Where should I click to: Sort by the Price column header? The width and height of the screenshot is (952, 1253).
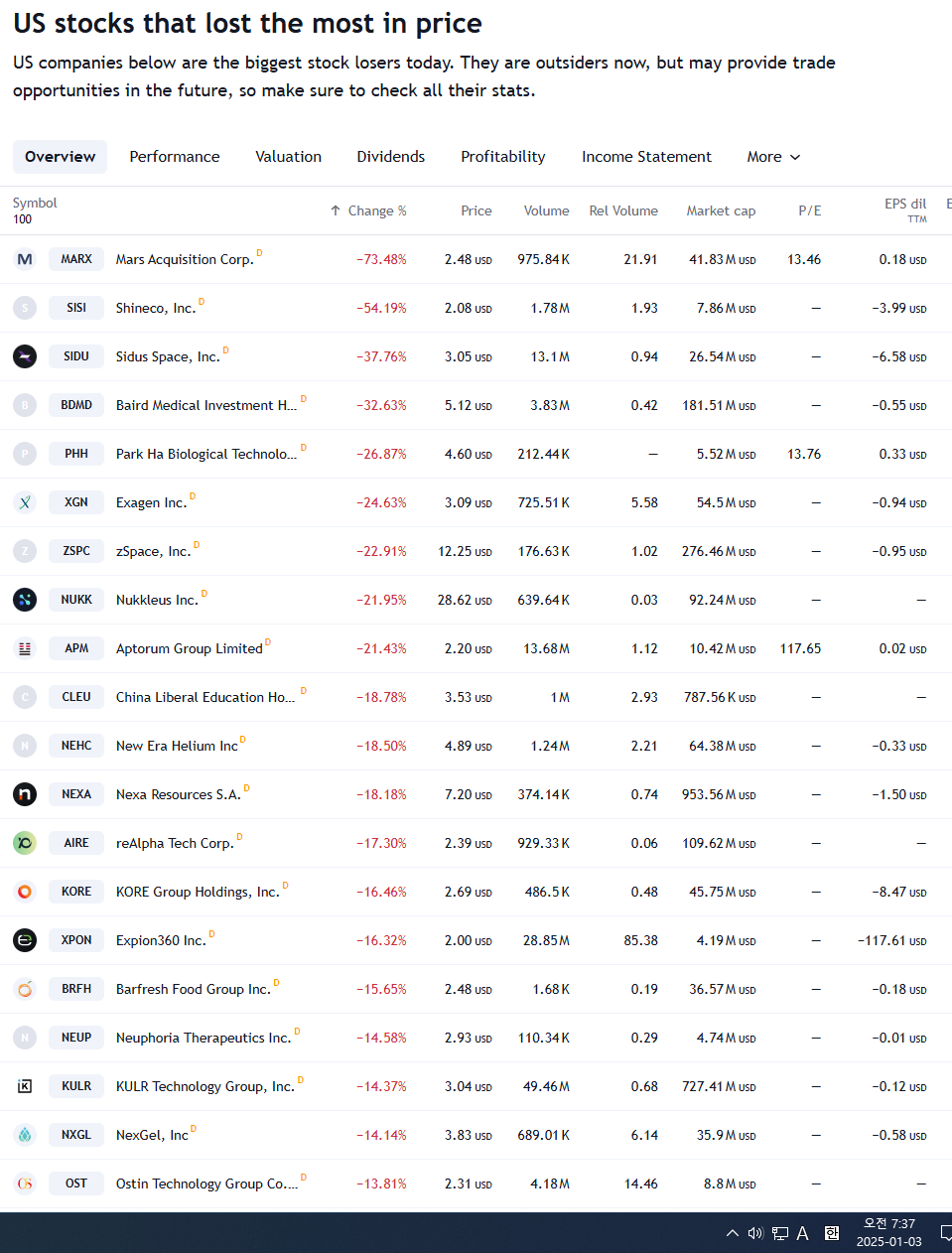point(476,210)
